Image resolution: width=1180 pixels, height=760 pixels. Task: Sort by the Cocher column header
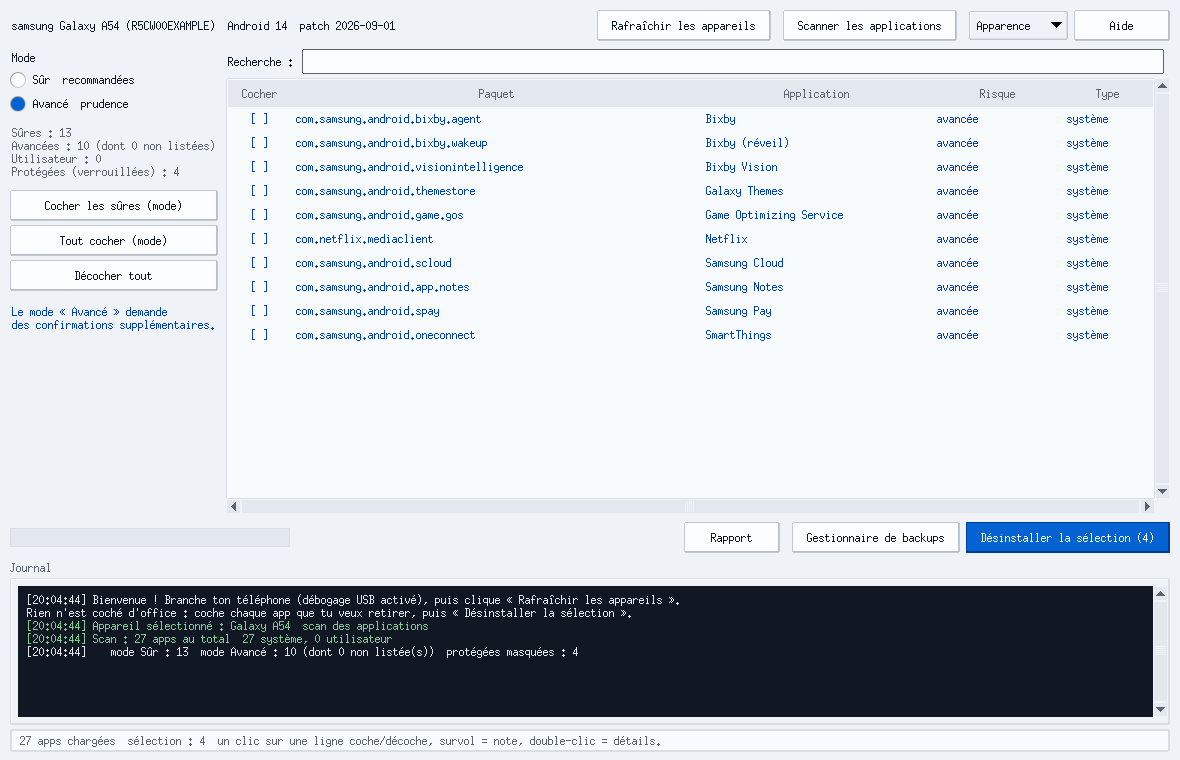click(259, 94)
